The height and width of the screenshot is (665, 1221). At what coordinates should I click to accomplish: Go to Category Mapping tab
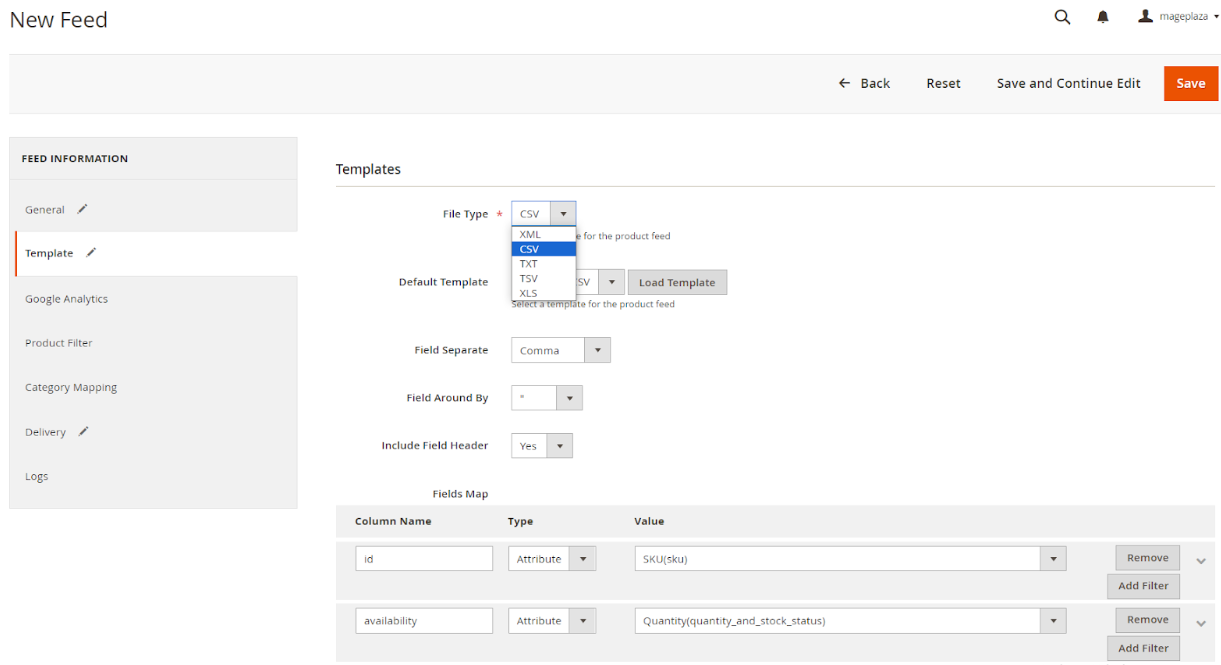71,387
